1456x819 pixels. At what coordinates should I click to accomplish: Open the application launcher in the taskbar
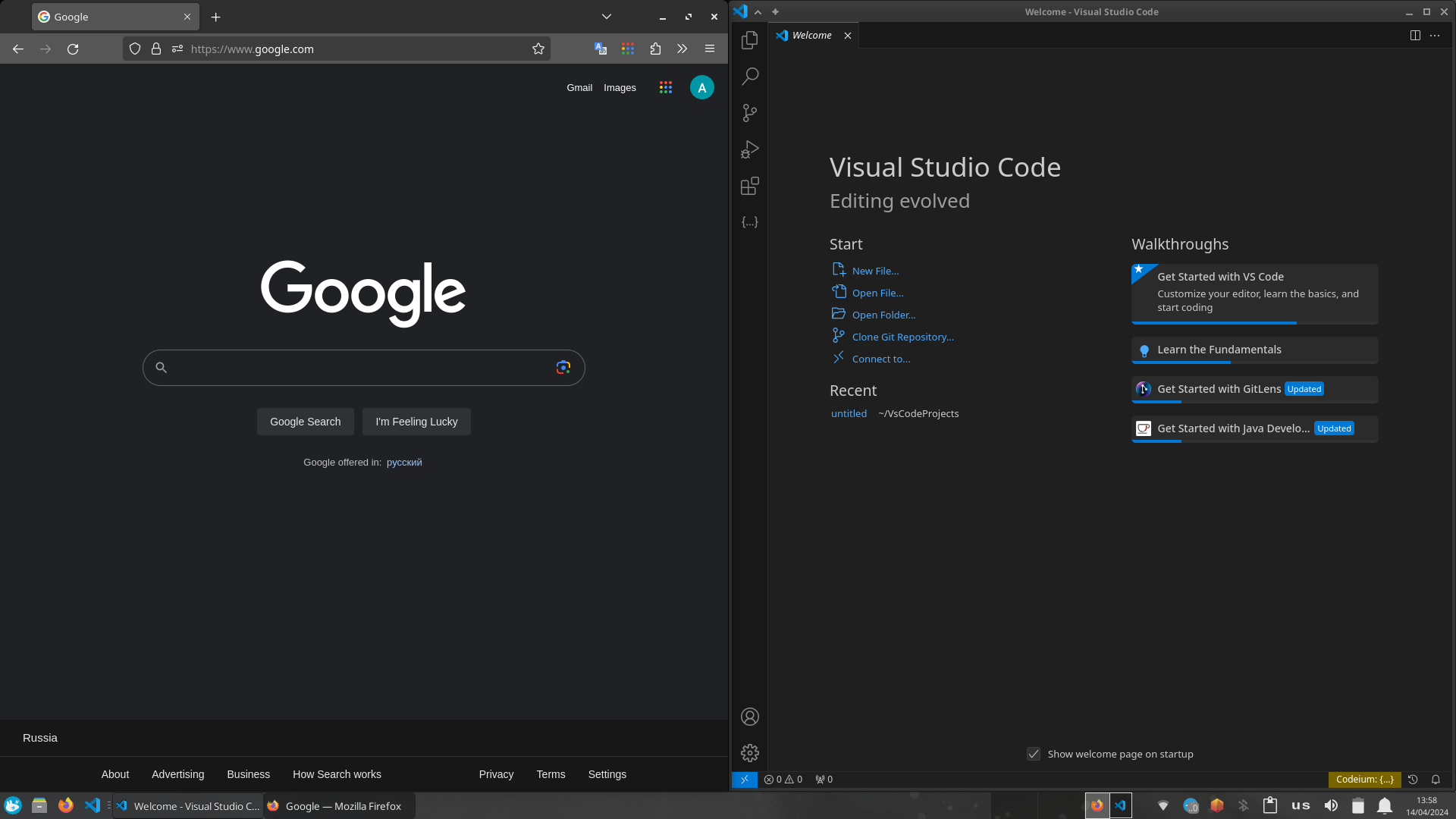tap(13, 805)
